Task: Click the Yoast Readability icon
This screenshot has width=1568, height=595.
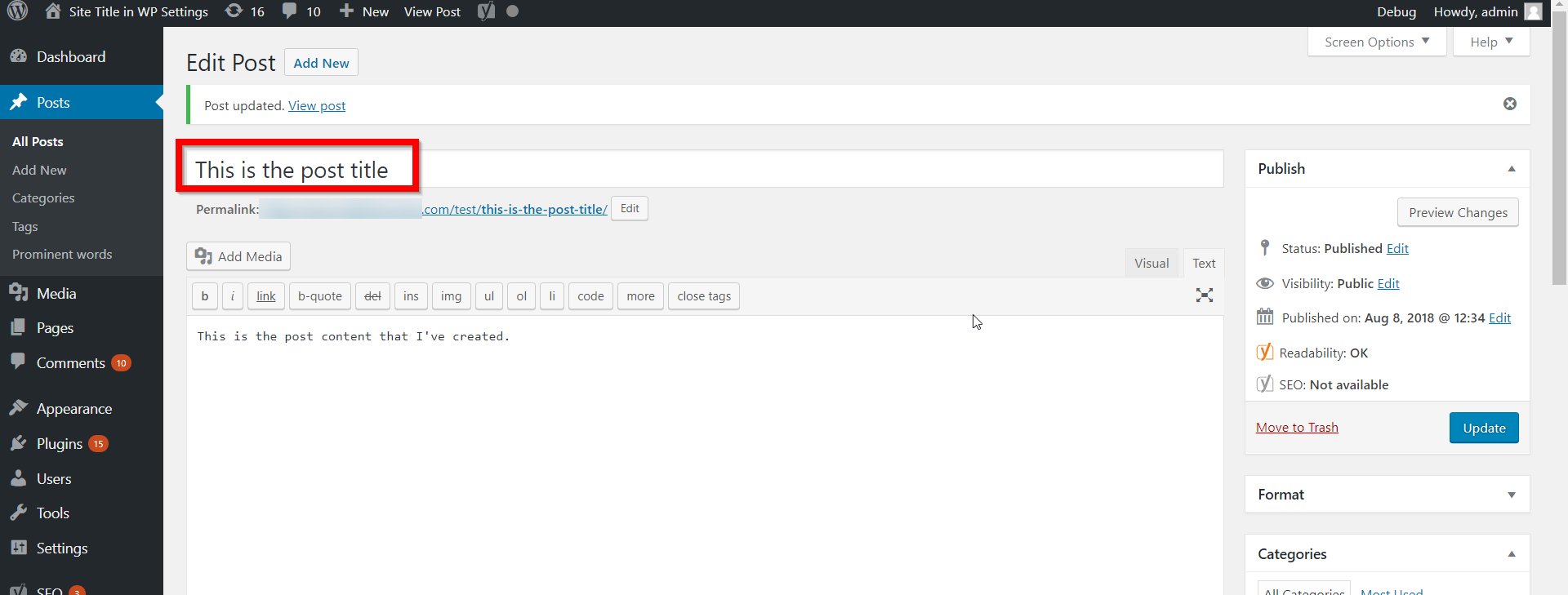Action: click(1264, 352)
